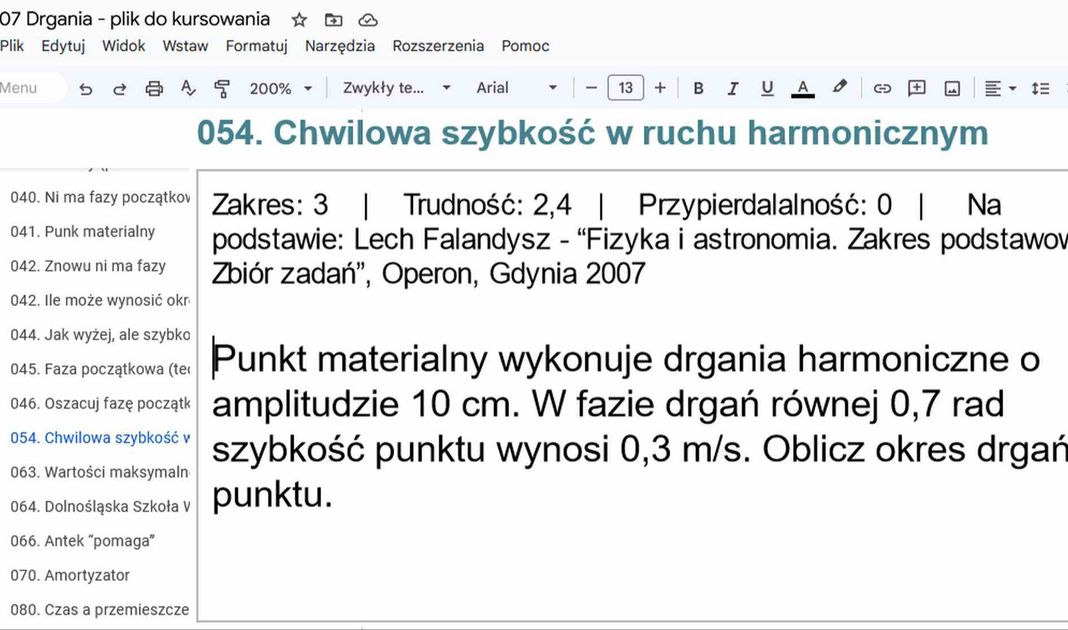The height and width of the screenshot is (630, 1068).
Task: Expand the paragraph style dropdown
Action: click(x=397, y=88)
